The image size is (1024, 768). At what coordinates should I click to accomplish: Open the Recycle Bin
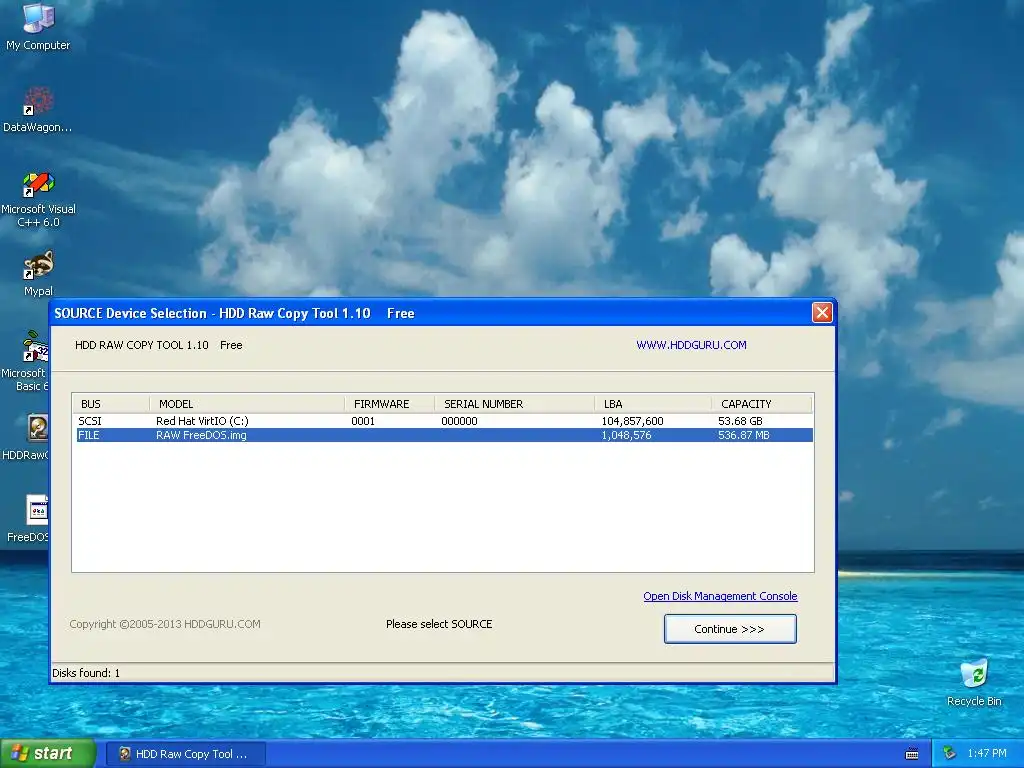click(974, 682)
